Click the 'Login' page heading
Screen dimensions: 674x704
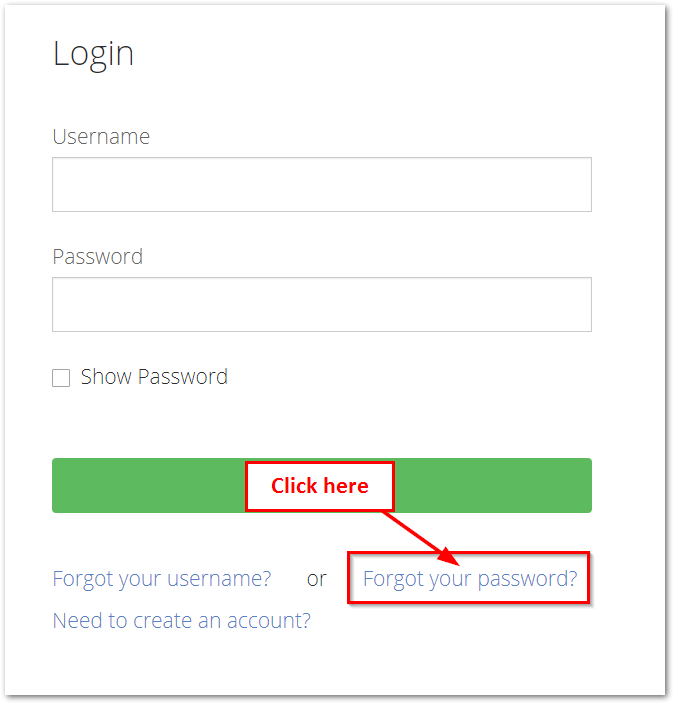pos(93,54)
